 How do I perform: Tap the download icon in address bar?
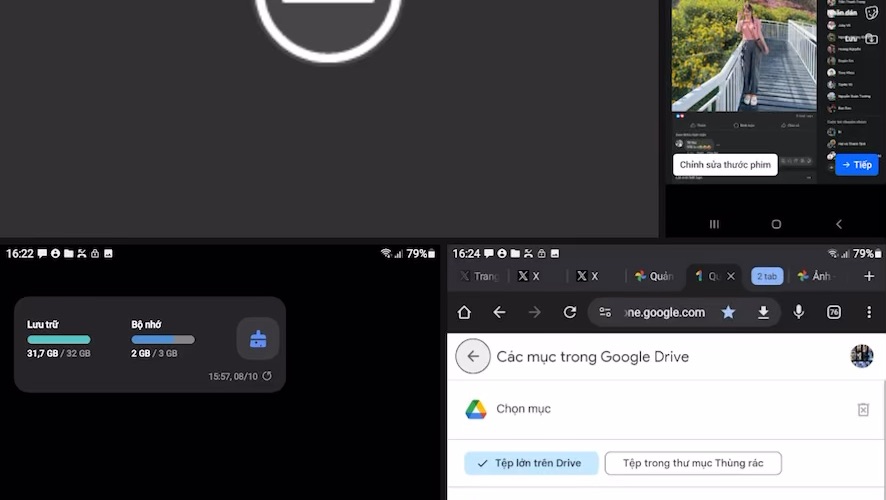(x=763, y=312)
